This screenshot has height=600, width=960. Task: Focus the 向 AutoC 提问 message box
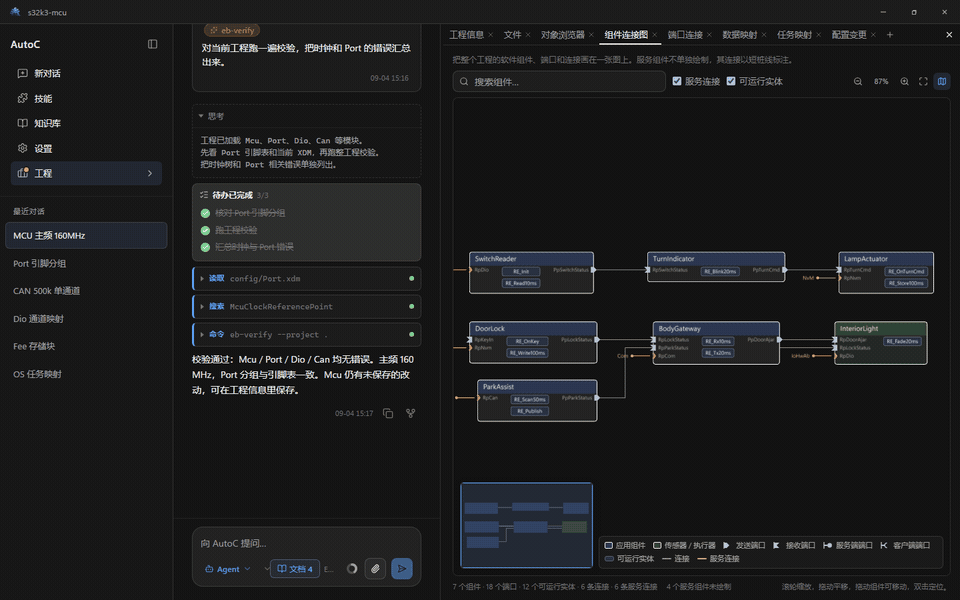coord(306,543)
